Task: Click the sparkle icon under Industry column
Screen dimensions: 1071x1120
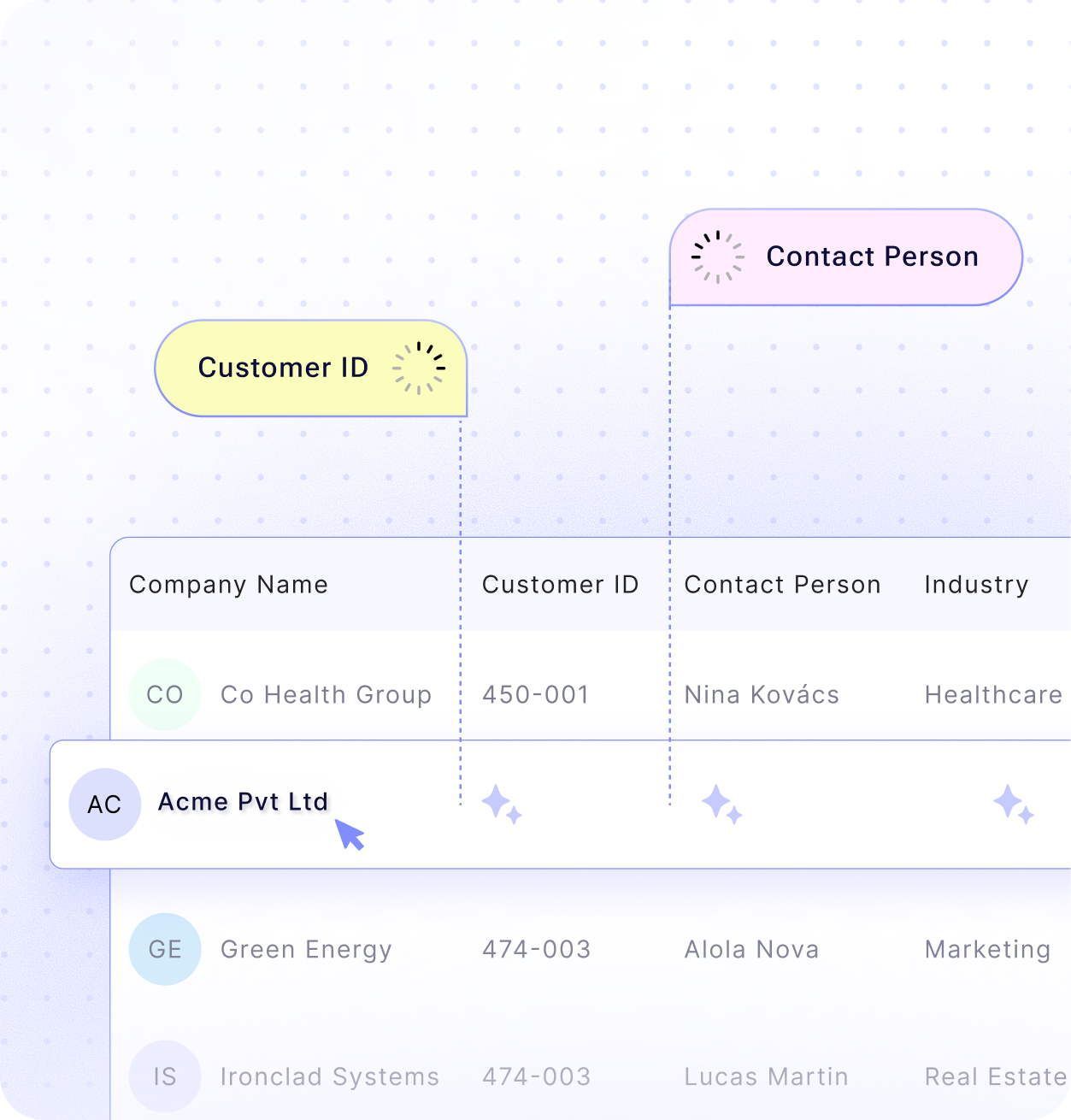Action: [1014, 805]
